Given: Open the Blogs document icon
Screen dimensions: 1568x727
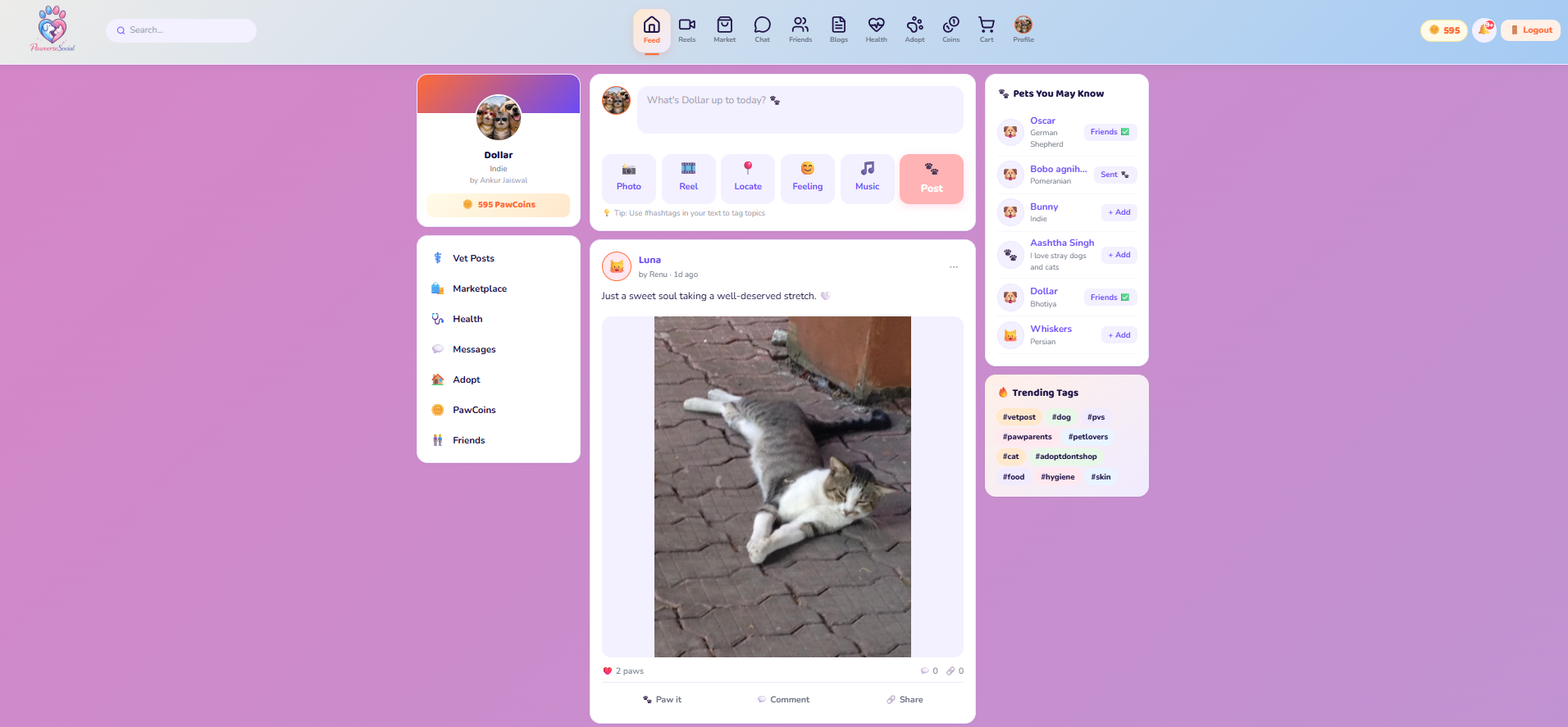Looking at the screenshot, I should click(x=839, y=30).
